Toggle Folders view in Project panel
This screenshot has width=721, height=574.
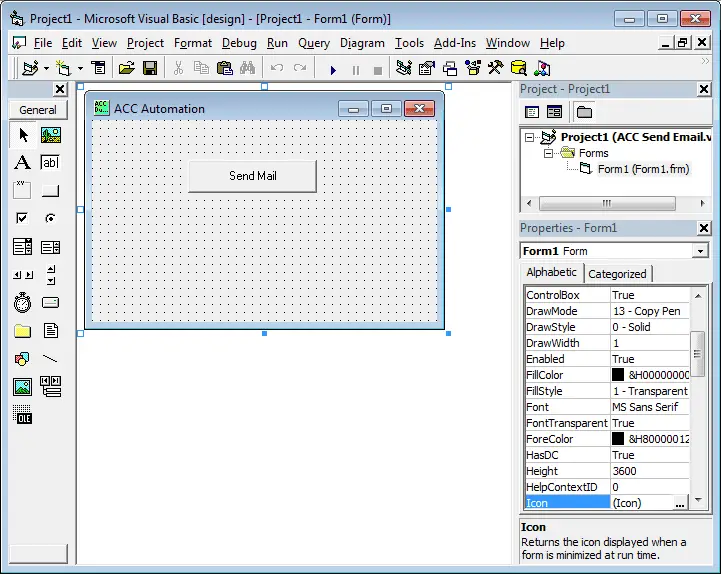point(584,112)
